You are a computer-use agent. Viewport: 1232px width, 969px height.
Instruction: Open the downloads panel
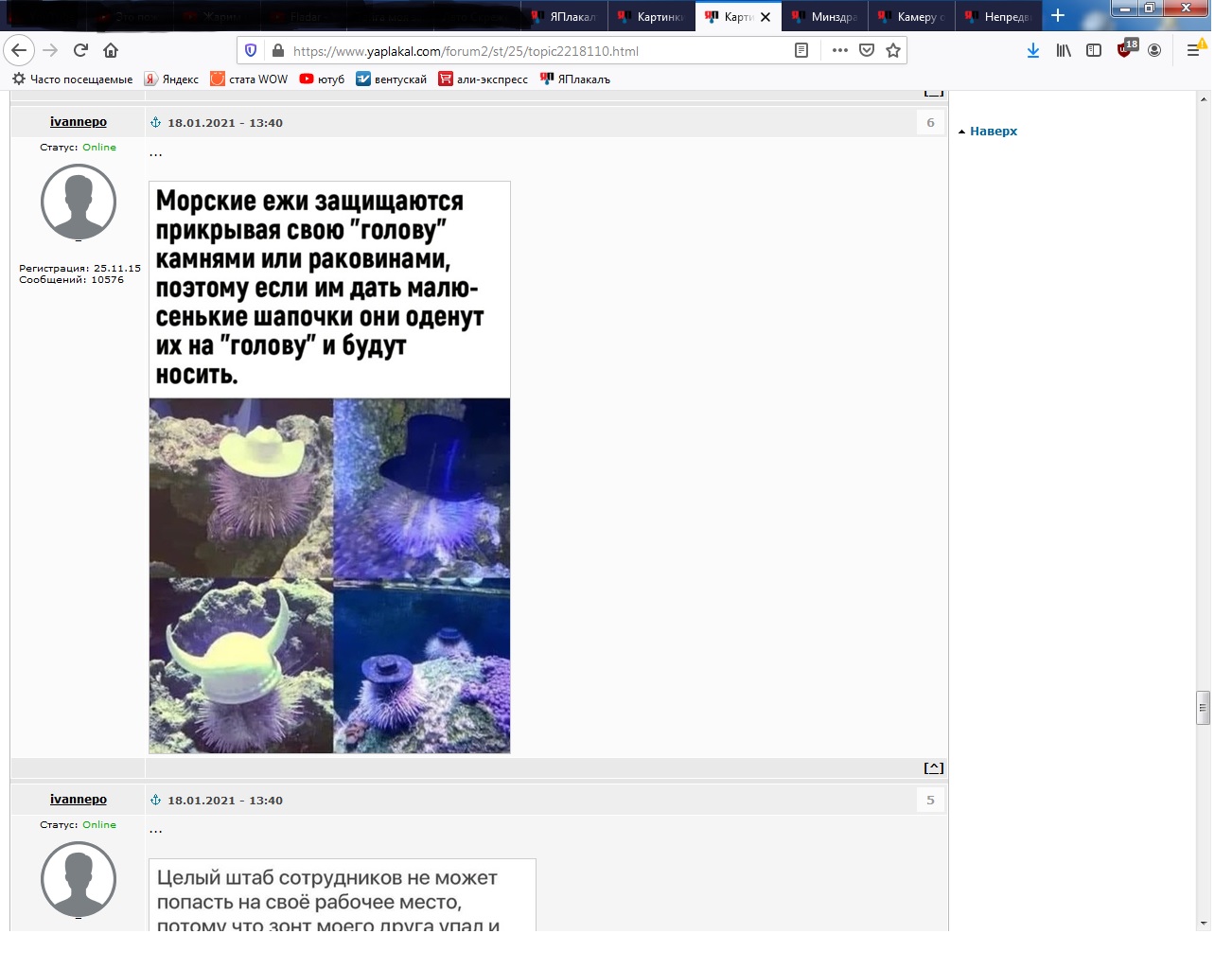tap(1033, 50)
